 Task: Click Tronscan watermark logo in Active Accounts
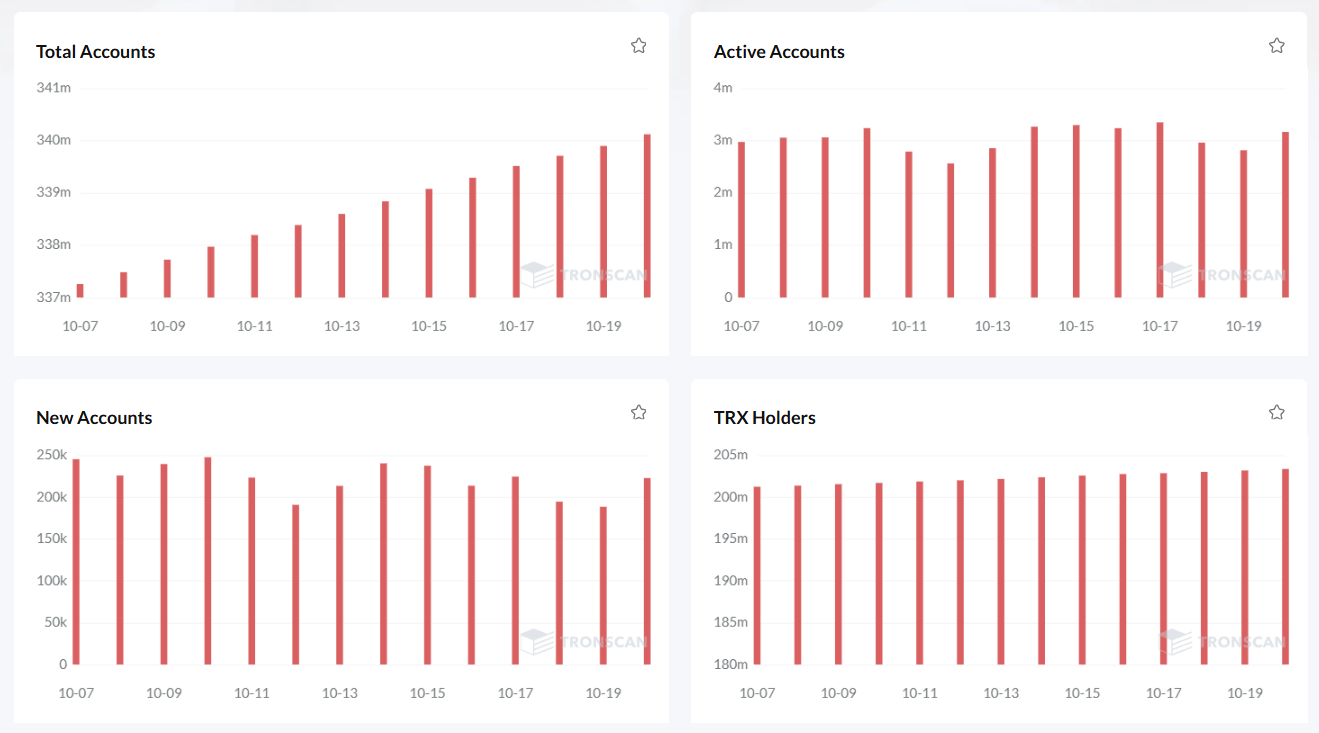coord(1175,274)
